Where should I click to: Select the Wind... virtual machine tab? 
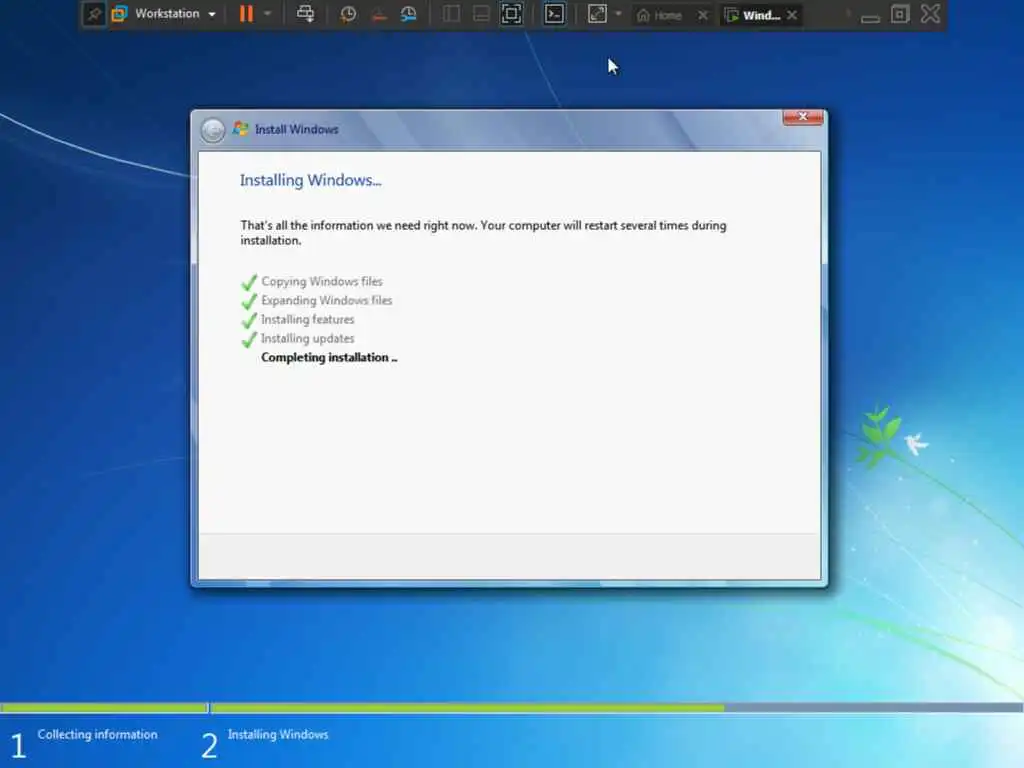pyautogui.click(x=753, y=15)
